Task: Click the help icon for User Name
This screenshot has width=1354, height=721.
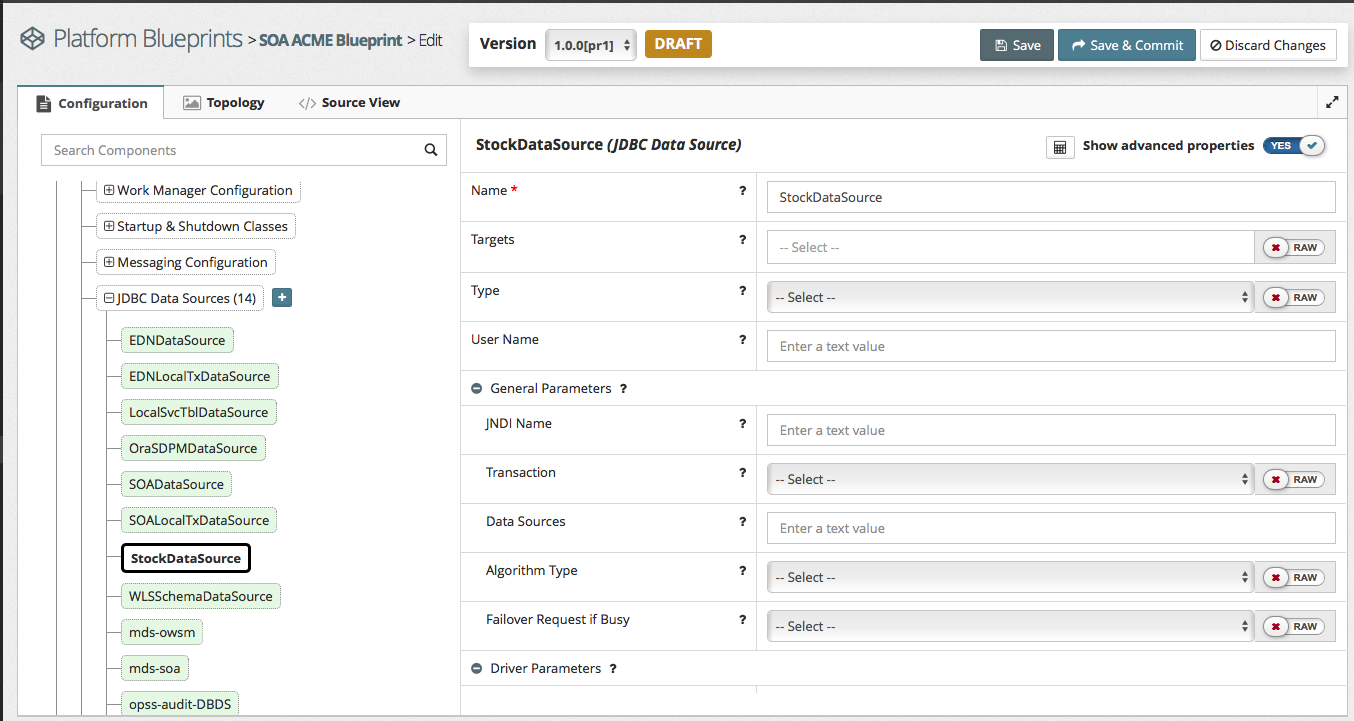Action: [742, 339]
